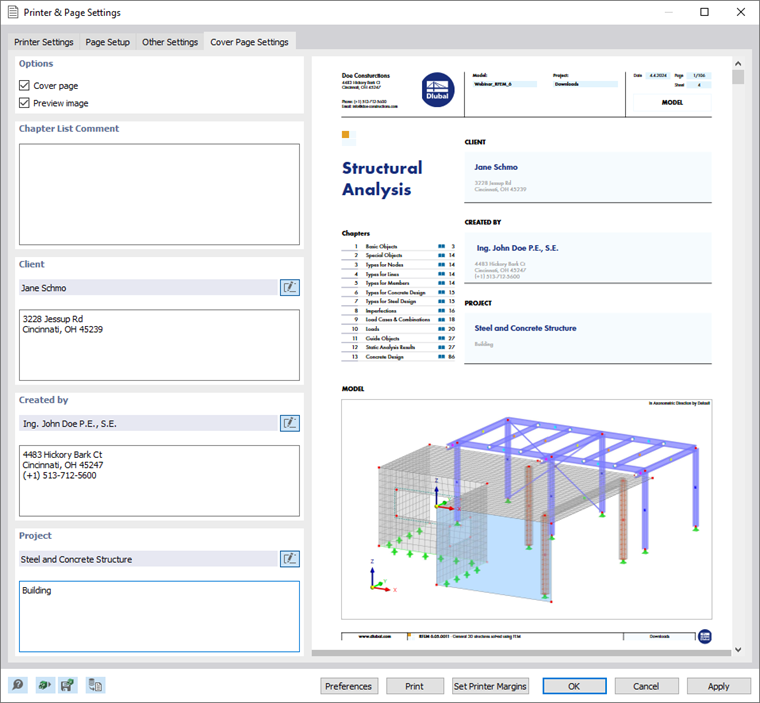
Task: Click the 'Special Objects' chapter row in preview
Action: click(x=398, y=255)
